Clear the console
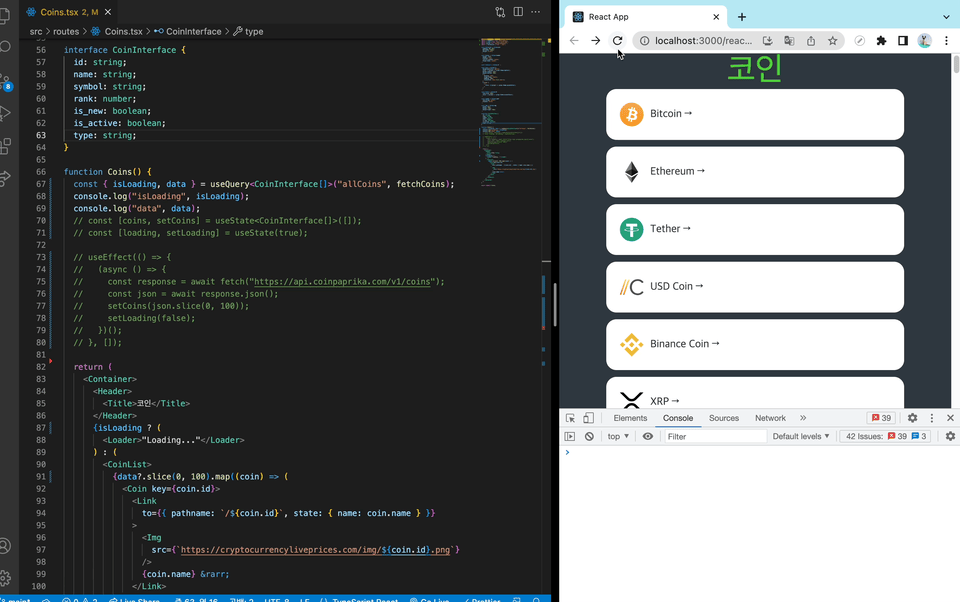Screen dimensions: 960x602 [589, 436]
